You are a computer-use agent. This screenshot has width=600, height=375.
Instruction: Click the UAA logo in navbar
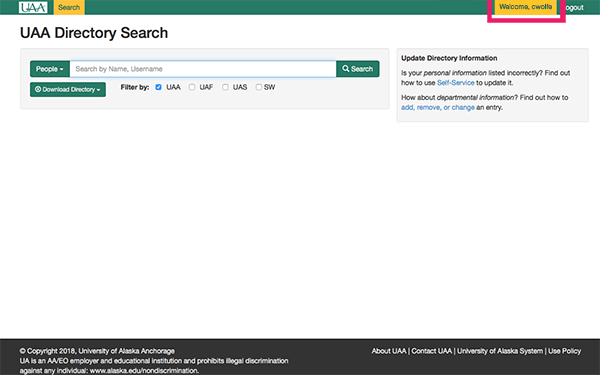pyautogui.click(x=33, y=7)
